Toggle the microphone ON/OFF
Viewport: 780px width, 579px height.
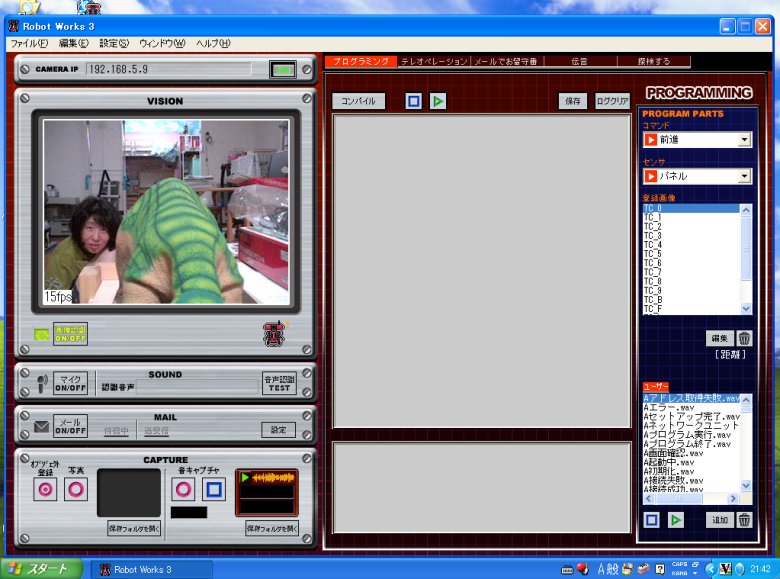click(70, 384)
